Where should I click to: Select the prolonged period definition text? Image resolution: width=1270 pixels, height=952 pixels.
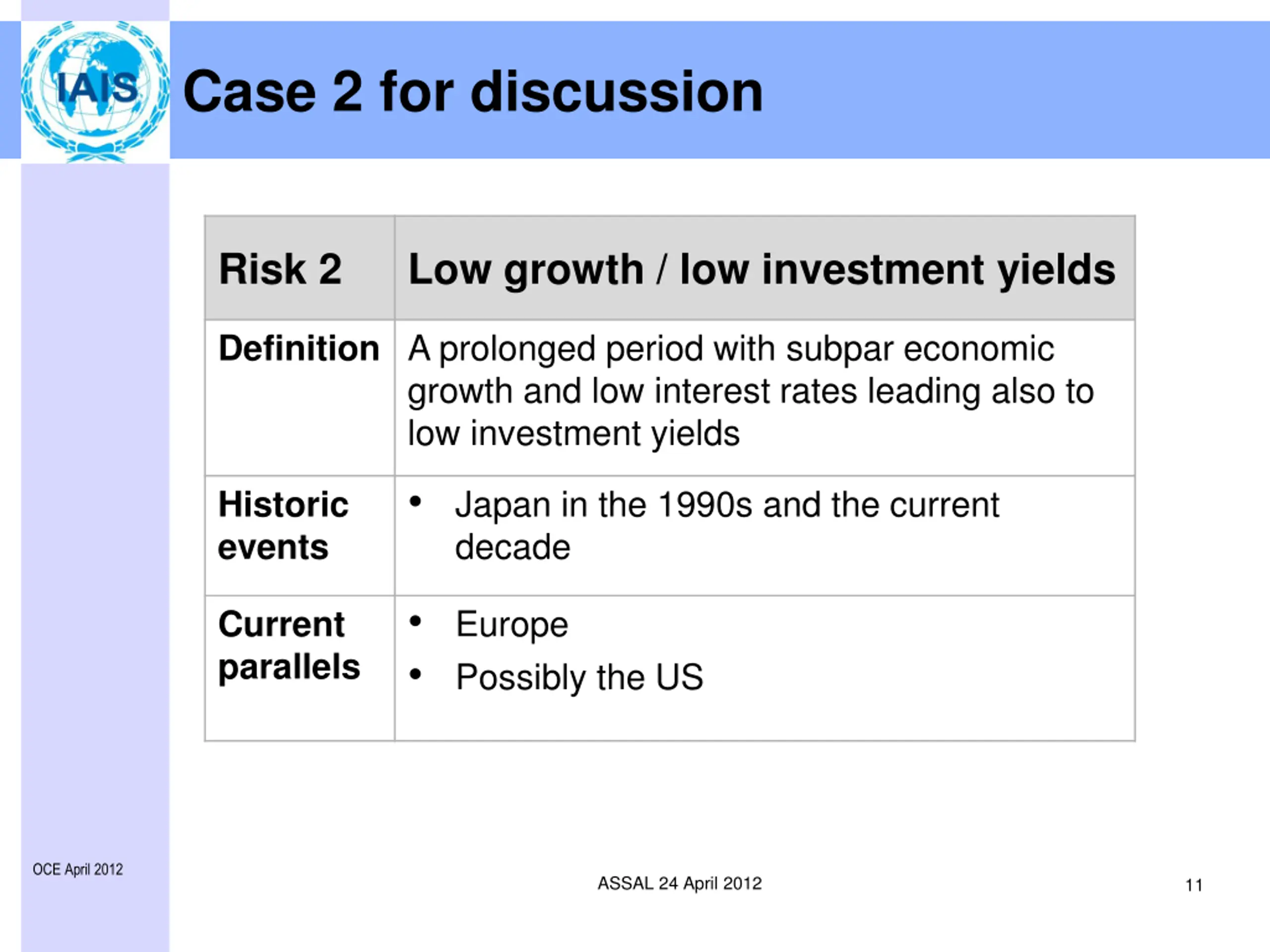pos(751,391)
